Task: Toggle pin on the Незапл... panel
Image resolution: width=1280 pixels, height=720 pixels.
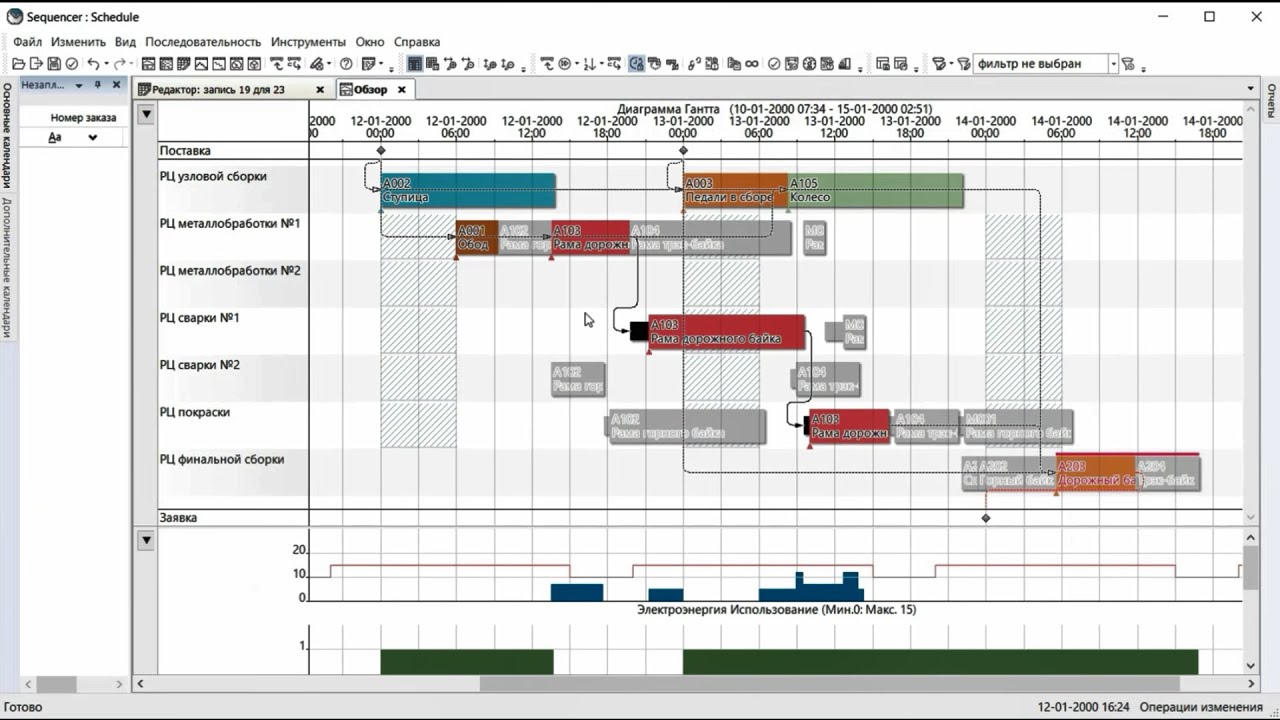Action: pyautogui.click(x=98, y=85)
